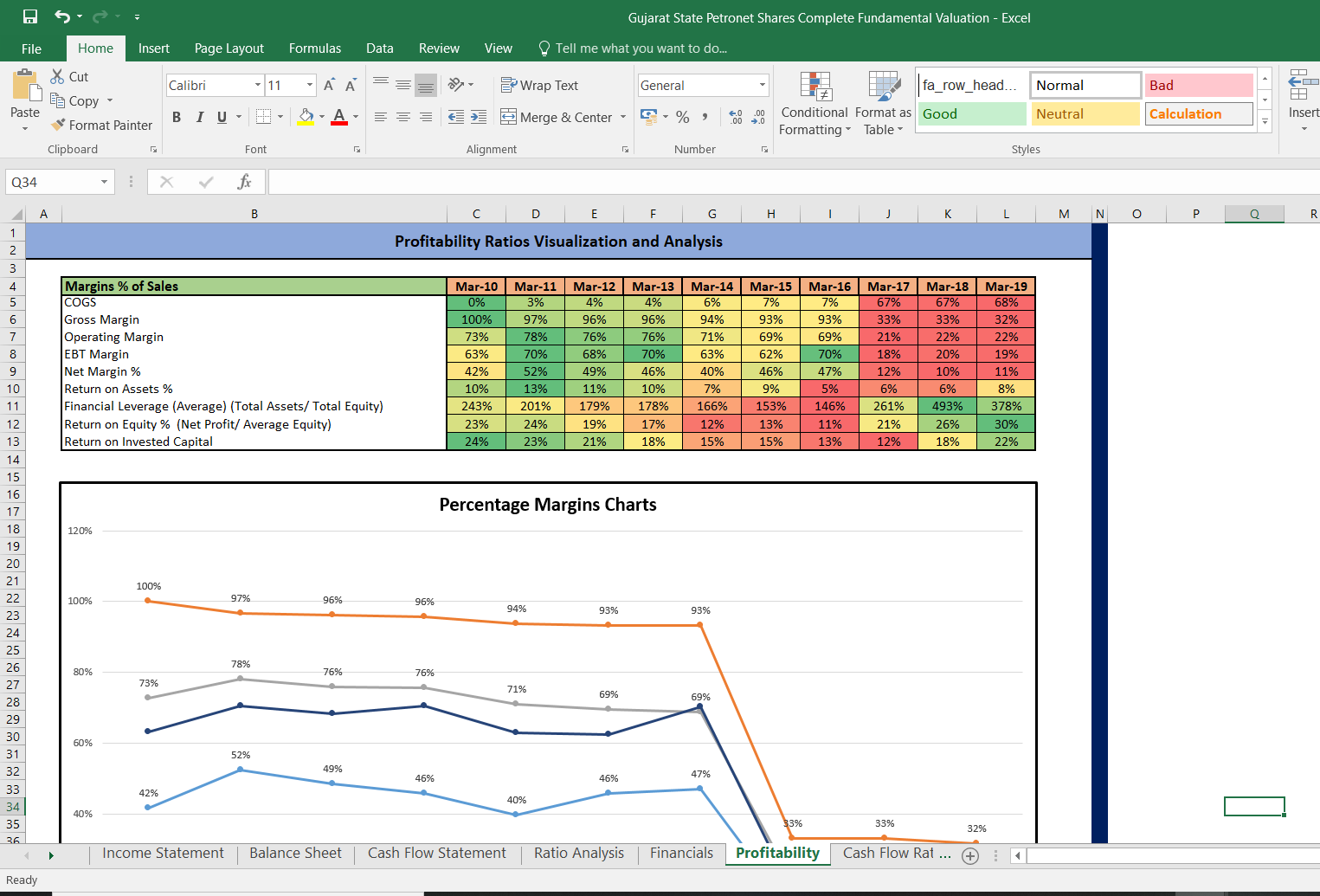Select column G header
Viewport: 1320px width, 896px height.
712,214
